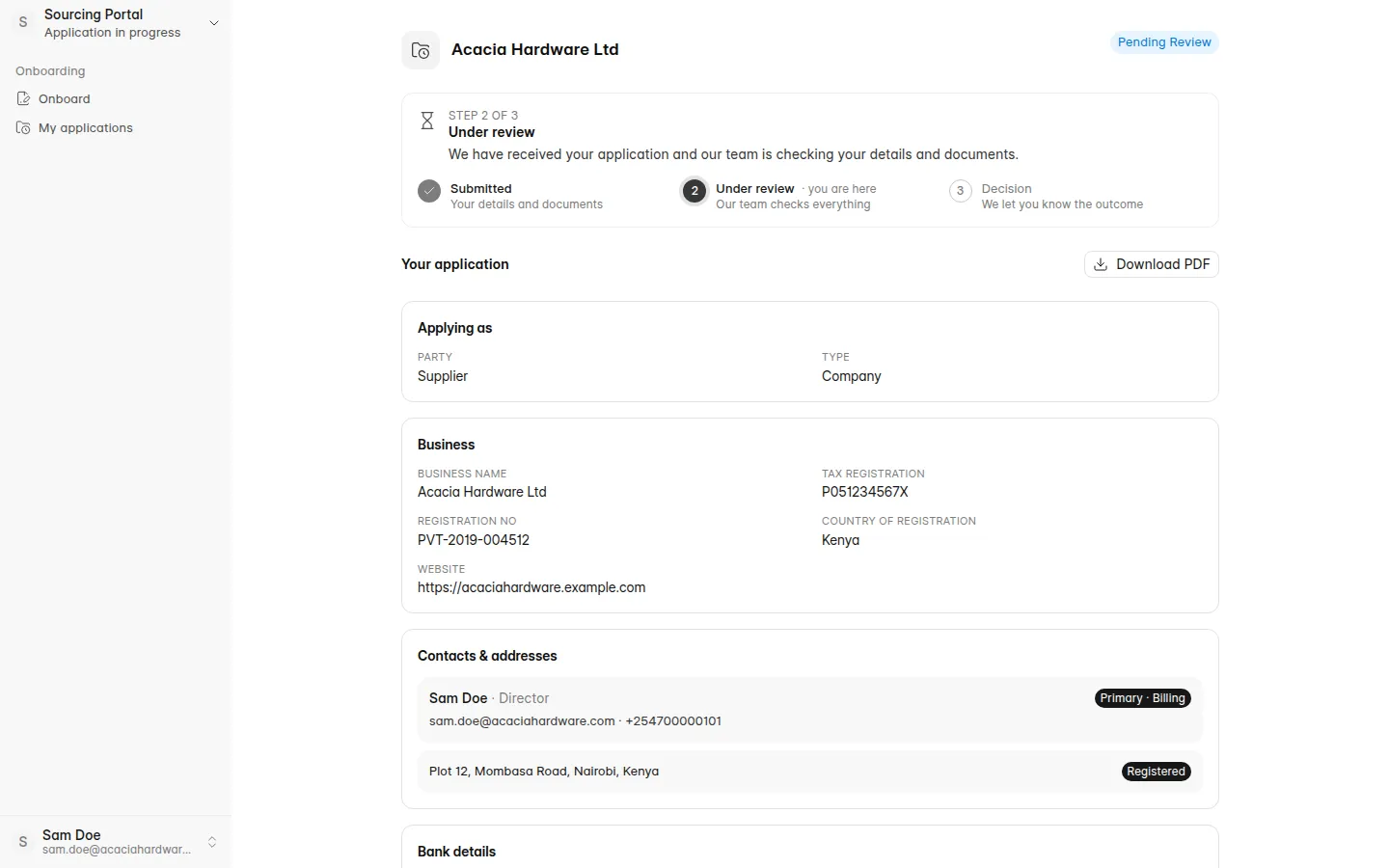This screenshot has width=1389, height=868.
Task: Click the email sam.doe@acaciahardware.com
Action: 522,721
